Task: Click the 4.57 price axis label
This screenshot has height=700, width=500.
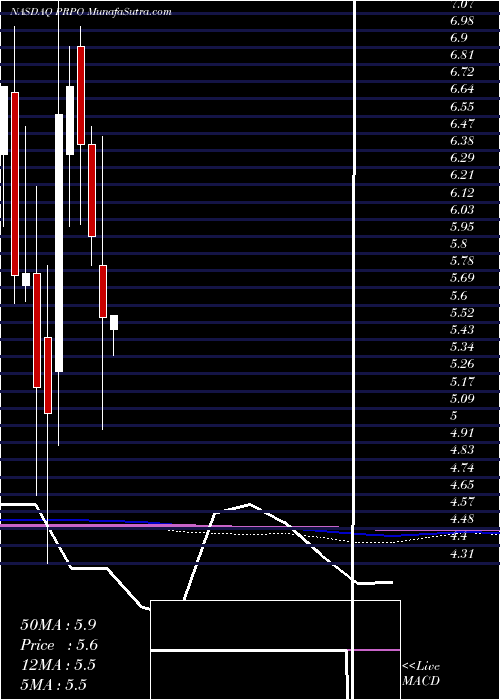Action: click(x=462, y=501)
